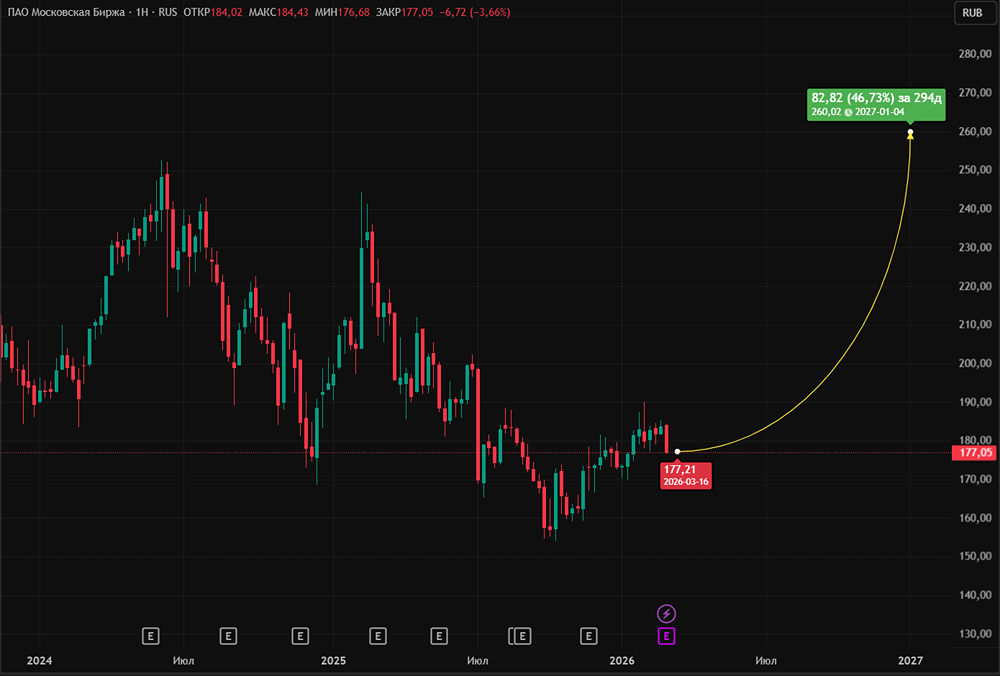Click the ПАО Московская Биржа symbol title
Viewport: 1000px width, 676px height.
coord(66,12)
